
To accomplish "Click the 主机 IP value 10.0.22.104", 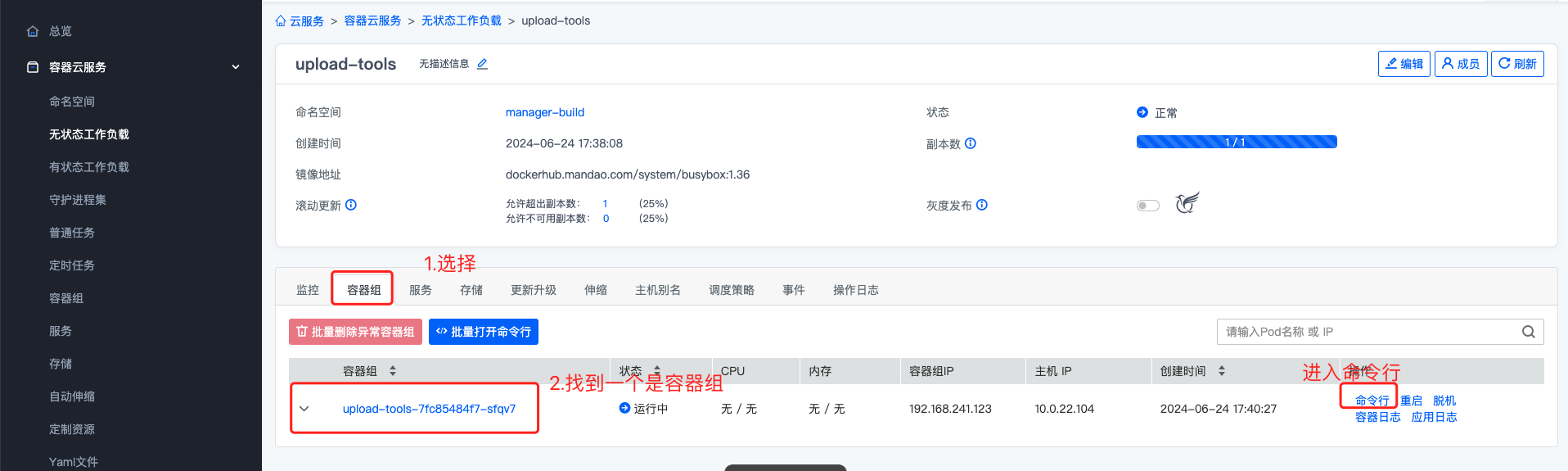I will pos(1064,409).
